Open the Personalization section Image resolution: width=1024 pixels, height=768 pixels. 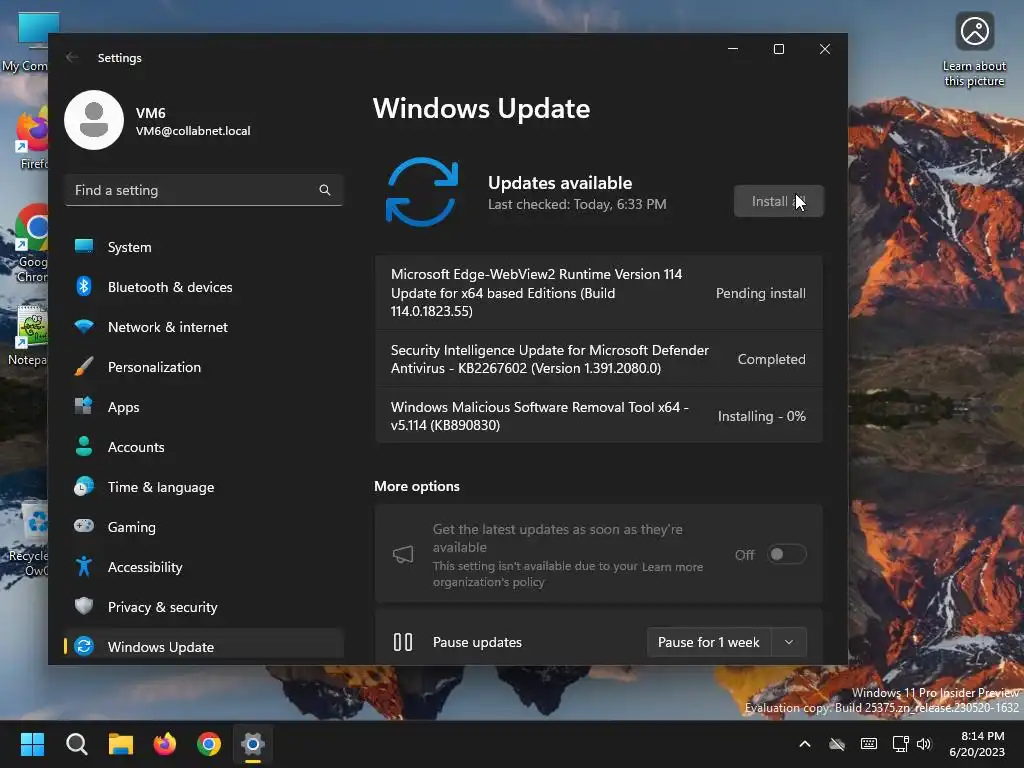tap(204, 367)
